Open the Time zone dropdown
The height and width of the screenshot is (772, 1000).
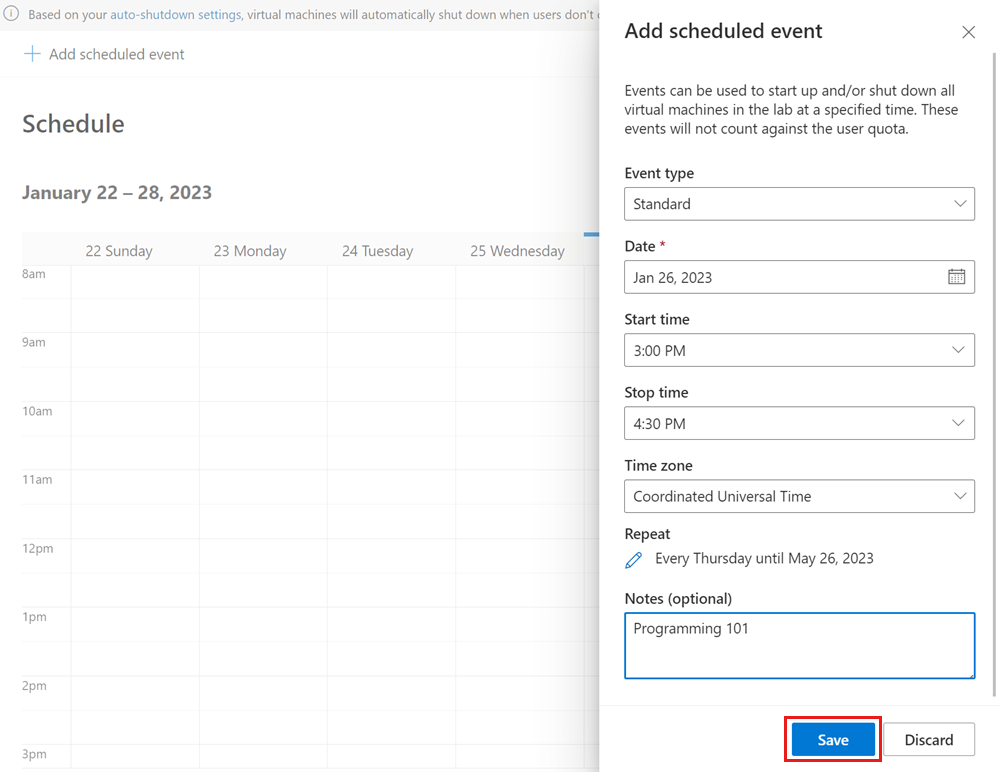point(799,496)
